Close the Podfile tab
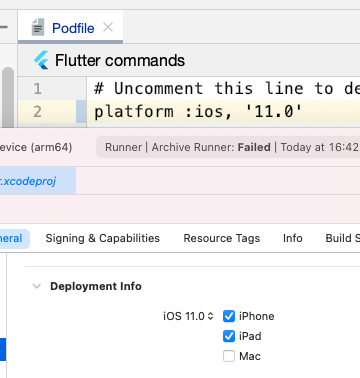This screenshot has height=378, width=360. (x=108, y=27)
